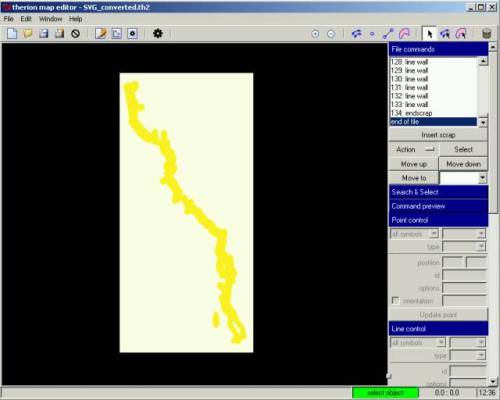The image size is (500, 400).
Task: Select '130: line wall' in command list
Action: click(x=433, y=79)
